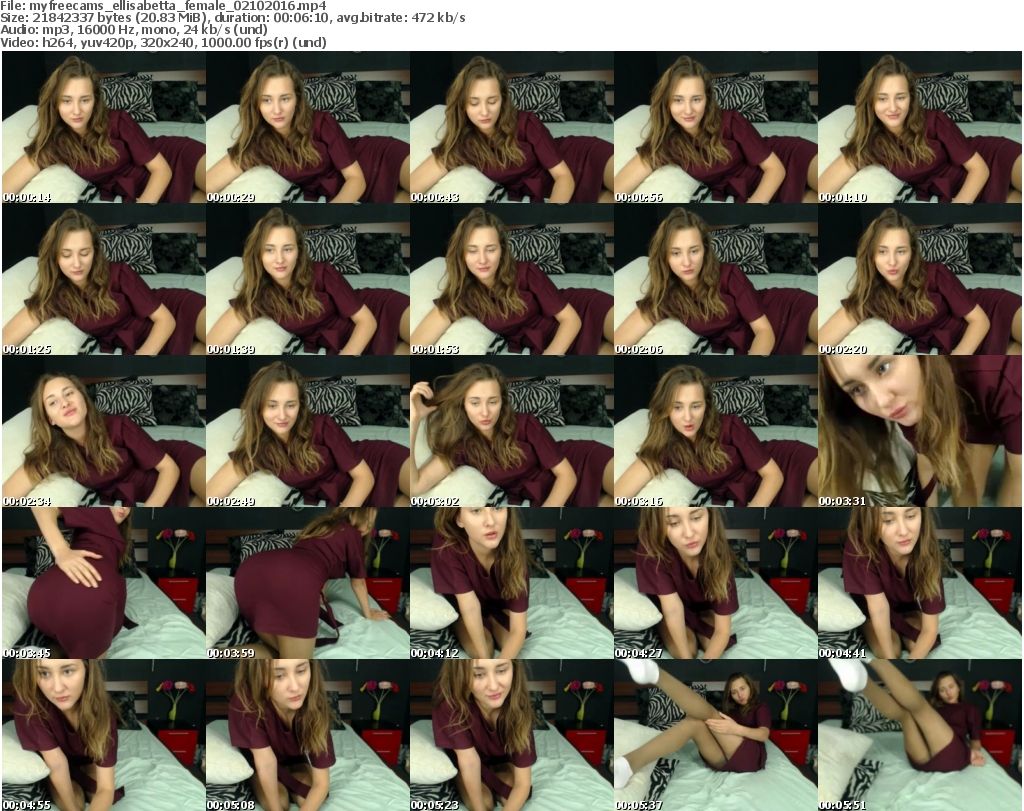Click the thumbnail timestamped 00:00:14
This screenshot has height=811, width=1024.
[104, 128]
